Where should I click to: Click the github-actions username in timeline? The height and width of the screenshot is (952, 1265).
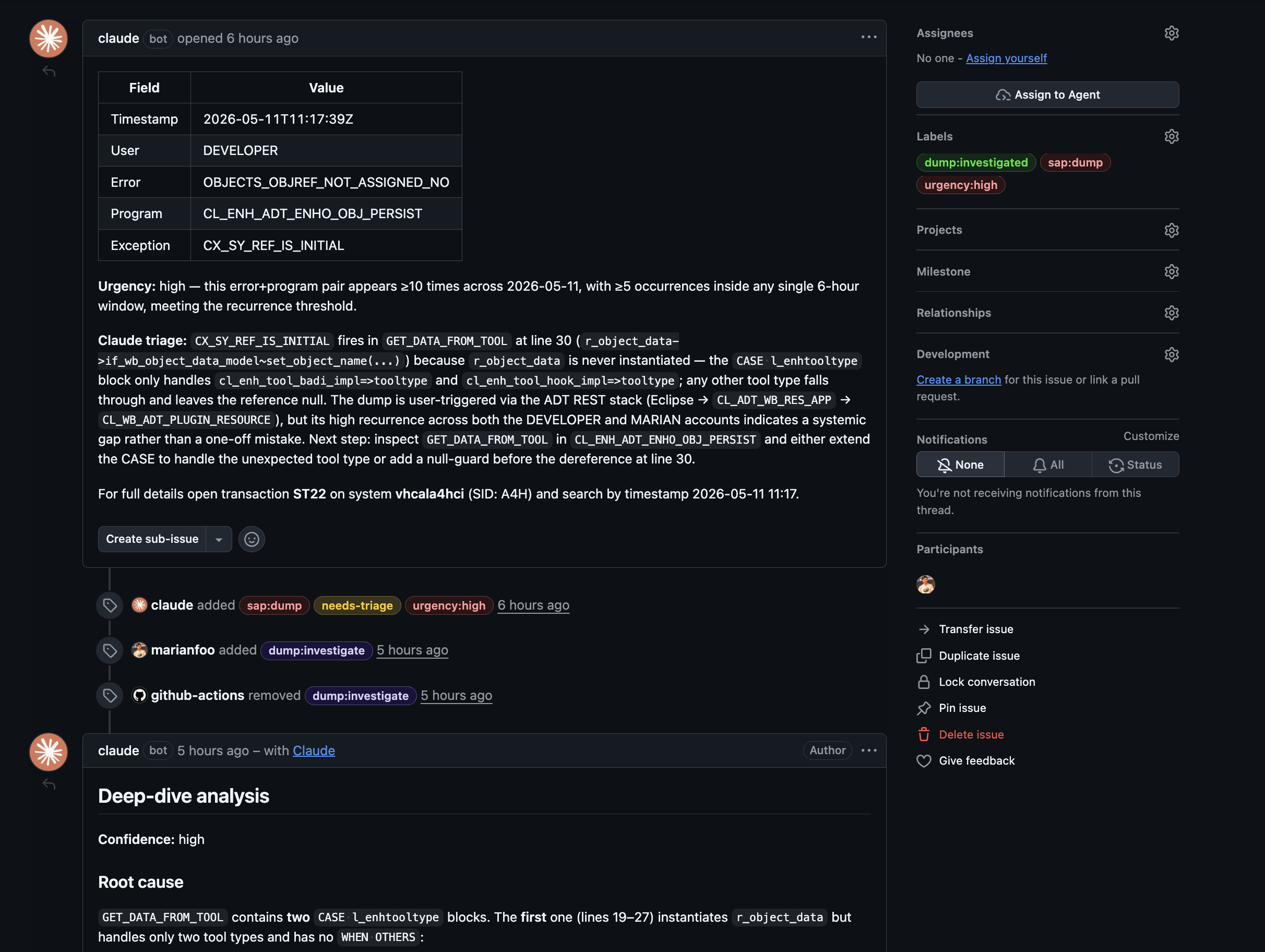point(197,695)
